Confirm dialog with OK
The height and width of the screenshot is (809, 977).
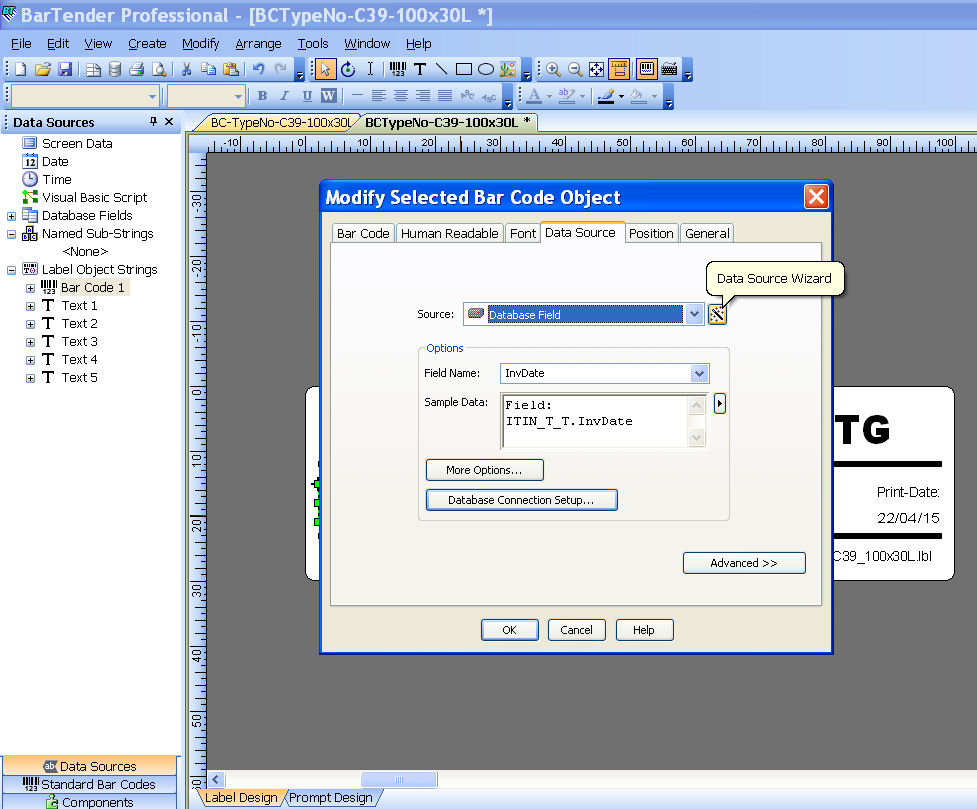click(510, 630)
